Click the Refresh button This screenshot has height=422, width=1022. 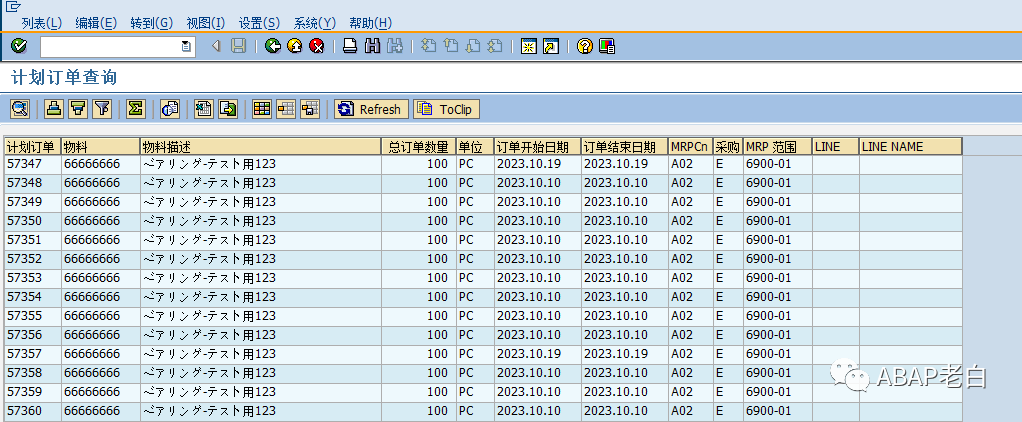[372, 109]
